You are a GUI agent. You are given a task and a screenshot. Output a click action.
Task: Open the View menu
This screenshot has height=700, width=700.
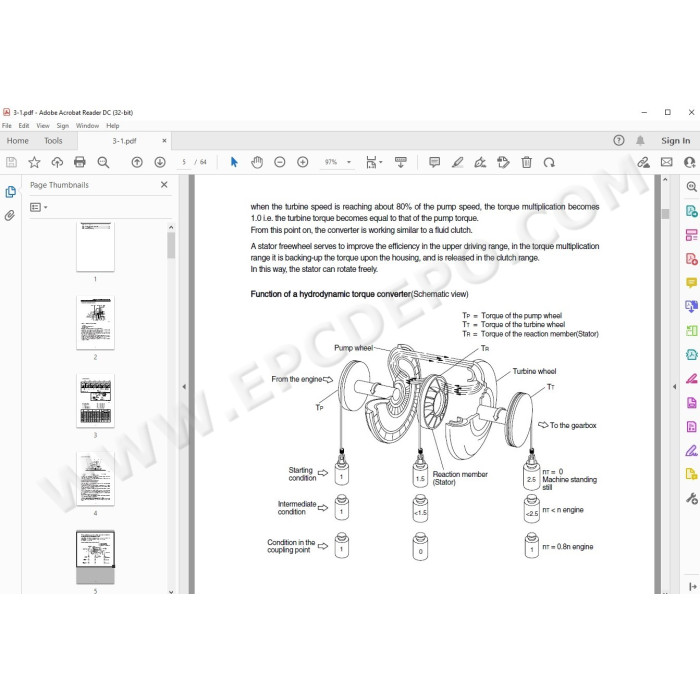43,126
